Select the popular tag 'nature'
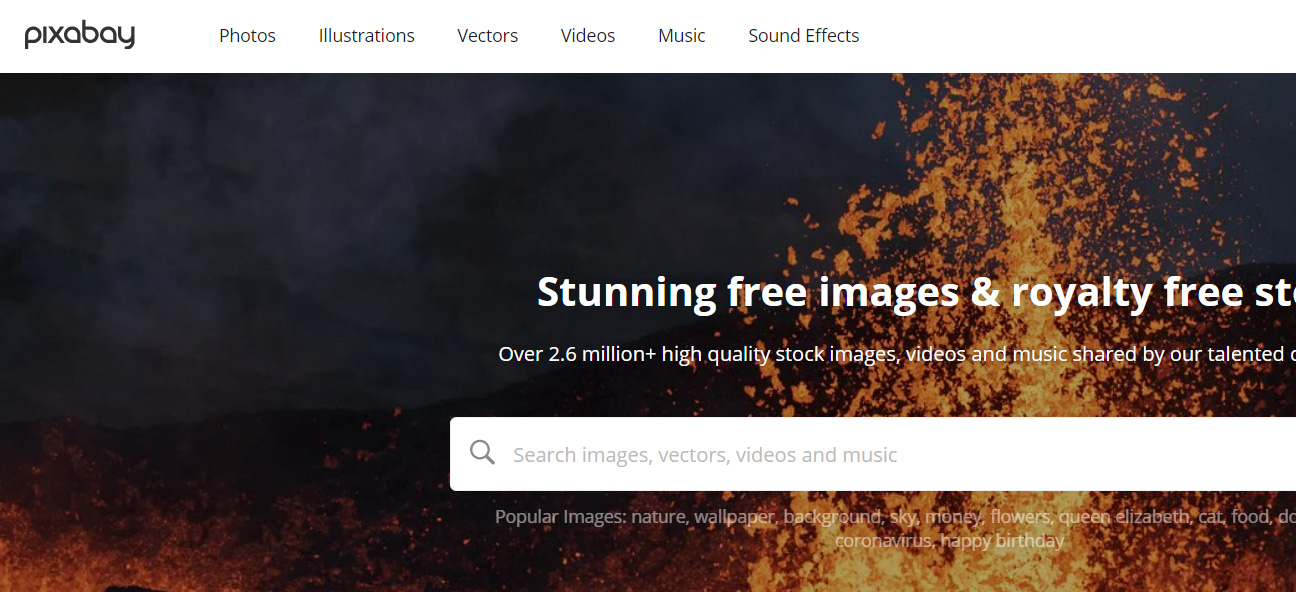This screenshot has width=1296, height=592. click(657, 517)
